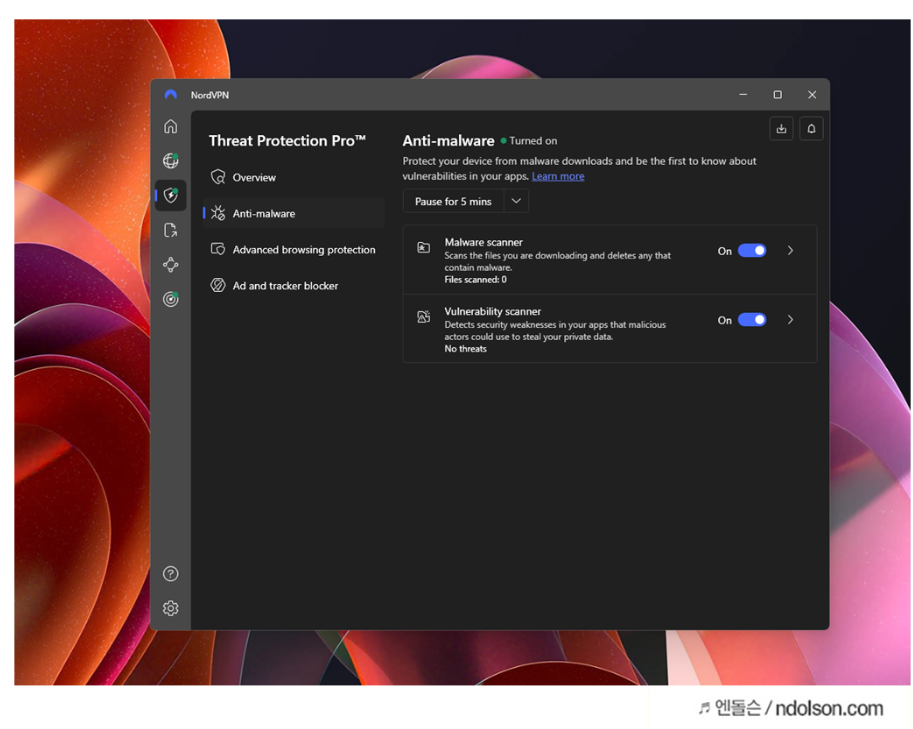Click the Overview shield icon
Image resolution: width=913 pixels, height=729 pixels.
coord(218,177)
